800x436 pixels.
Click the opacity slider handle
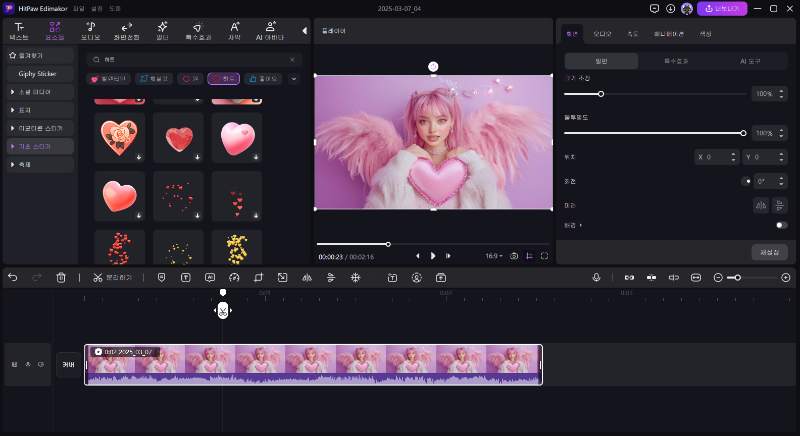tap(743, 132)
